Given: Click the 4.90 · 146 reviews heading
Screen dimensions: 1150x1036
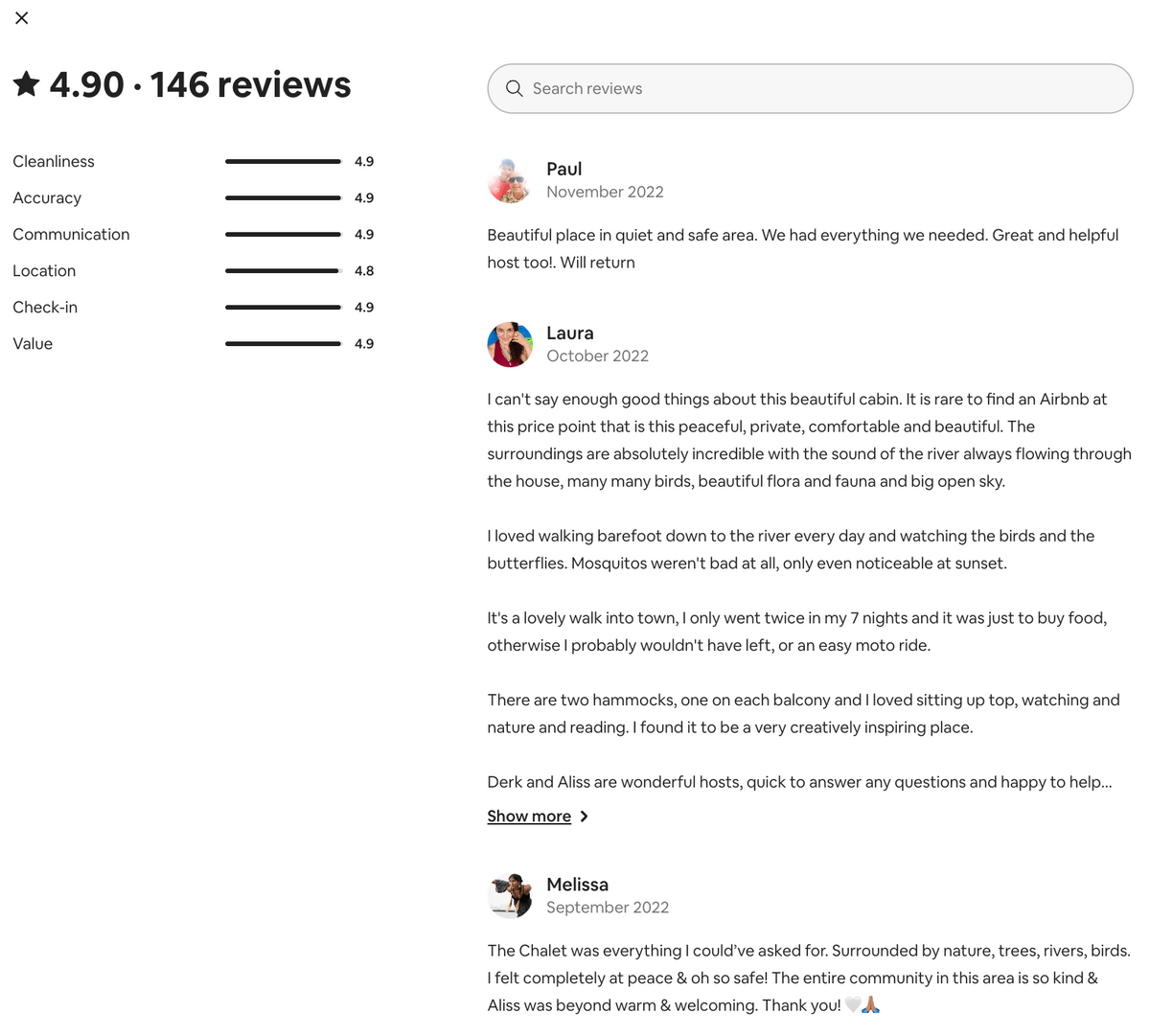Looking at the screenshot, I should (200, 84).
